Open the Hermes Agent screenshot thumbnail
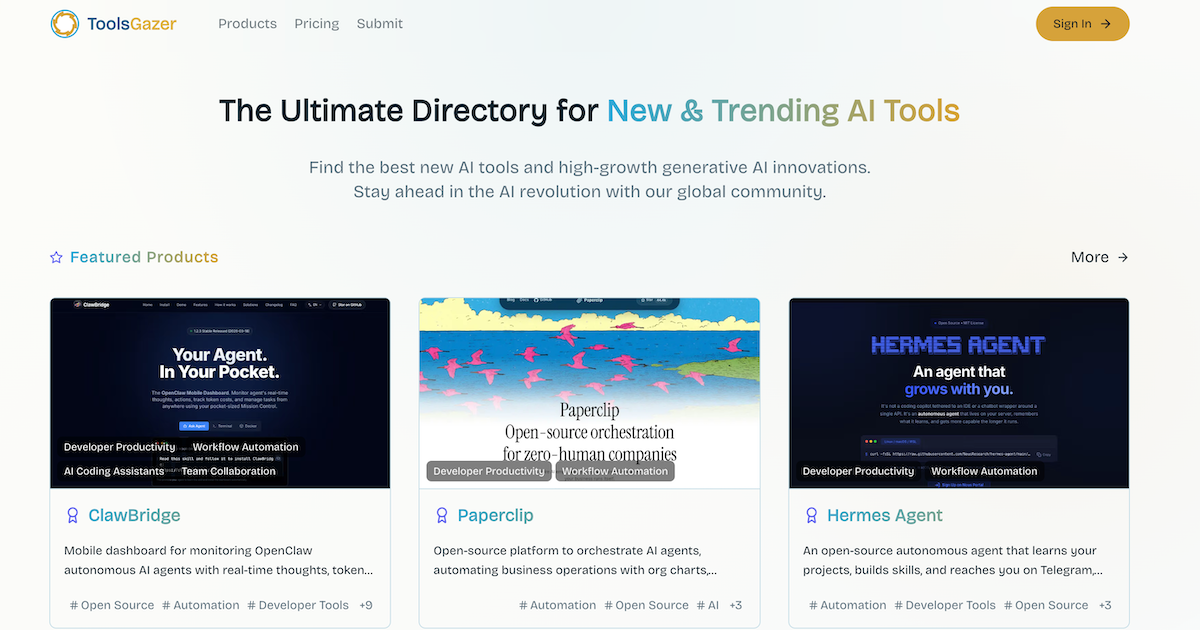Screen dimensions: 1200x630 (959, 393)
